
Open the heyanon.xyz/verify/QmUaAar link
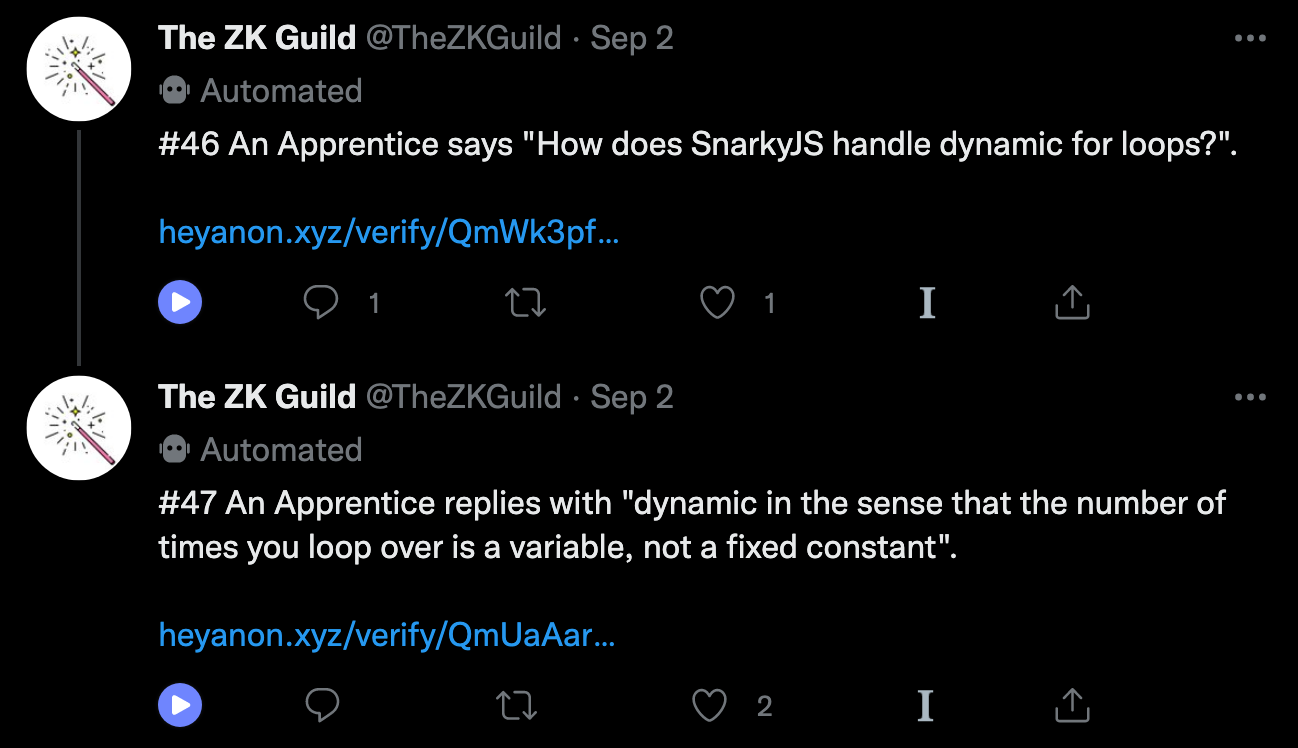coord(387,634)
